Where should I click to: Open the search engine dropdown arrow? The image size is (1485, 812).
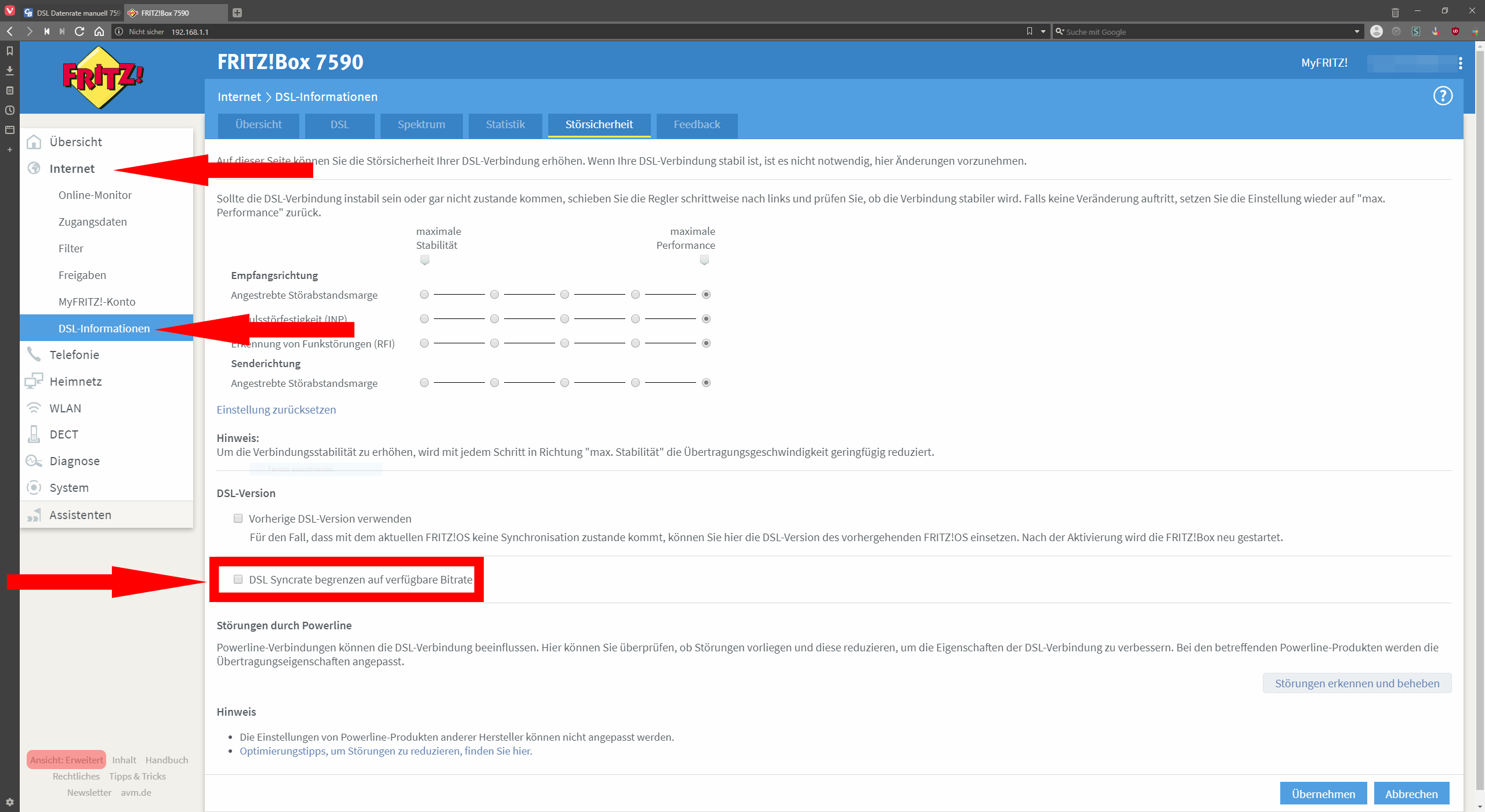pos(1356,32)
